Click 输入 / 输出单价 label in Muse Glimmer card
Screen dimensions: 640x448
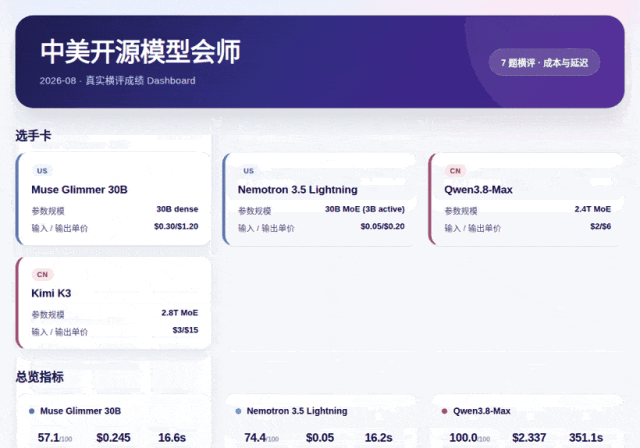pos(60,228)
